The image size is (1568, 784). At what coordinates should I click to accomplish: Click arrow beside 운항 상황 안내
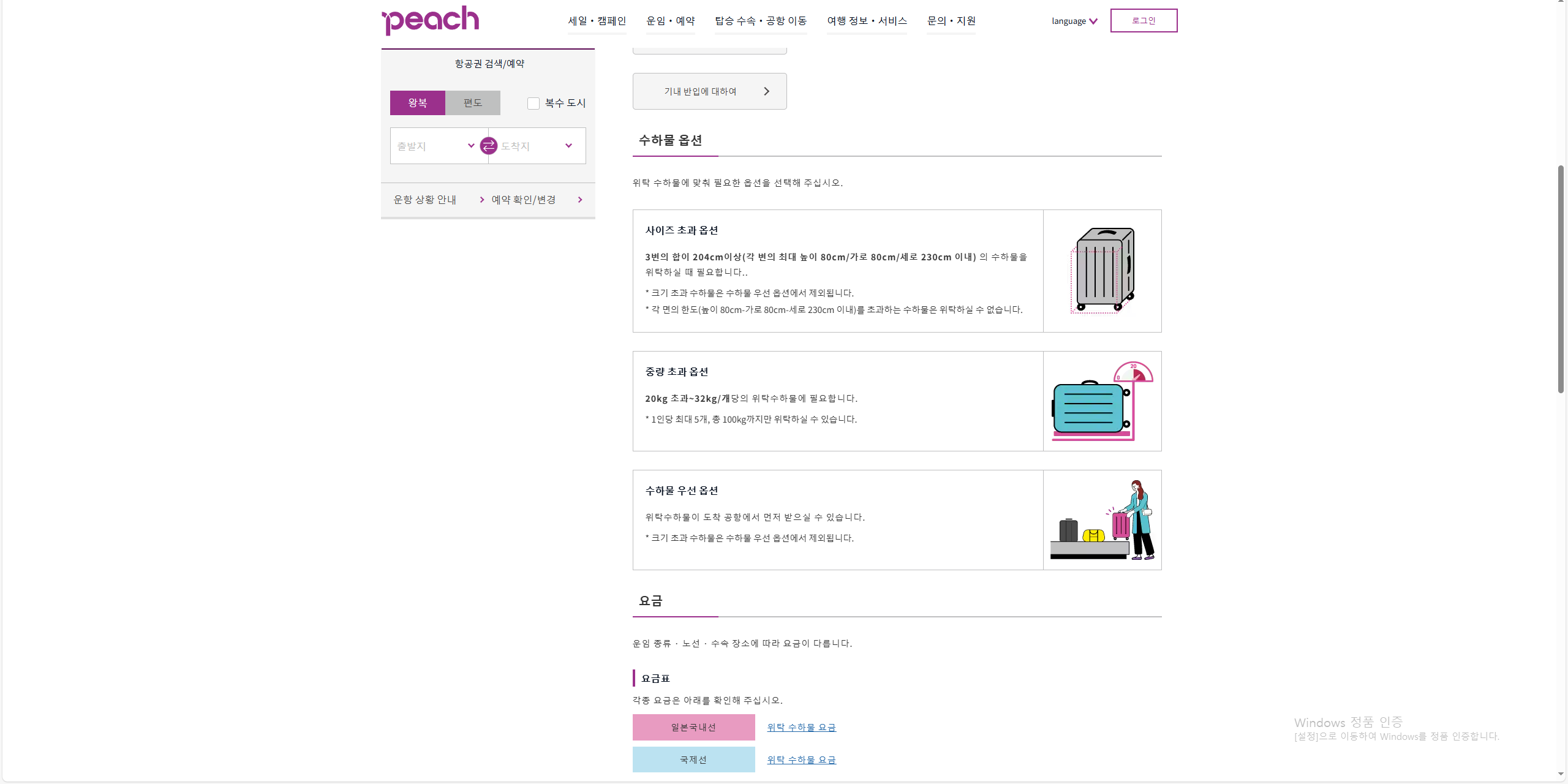coord(482,200)
